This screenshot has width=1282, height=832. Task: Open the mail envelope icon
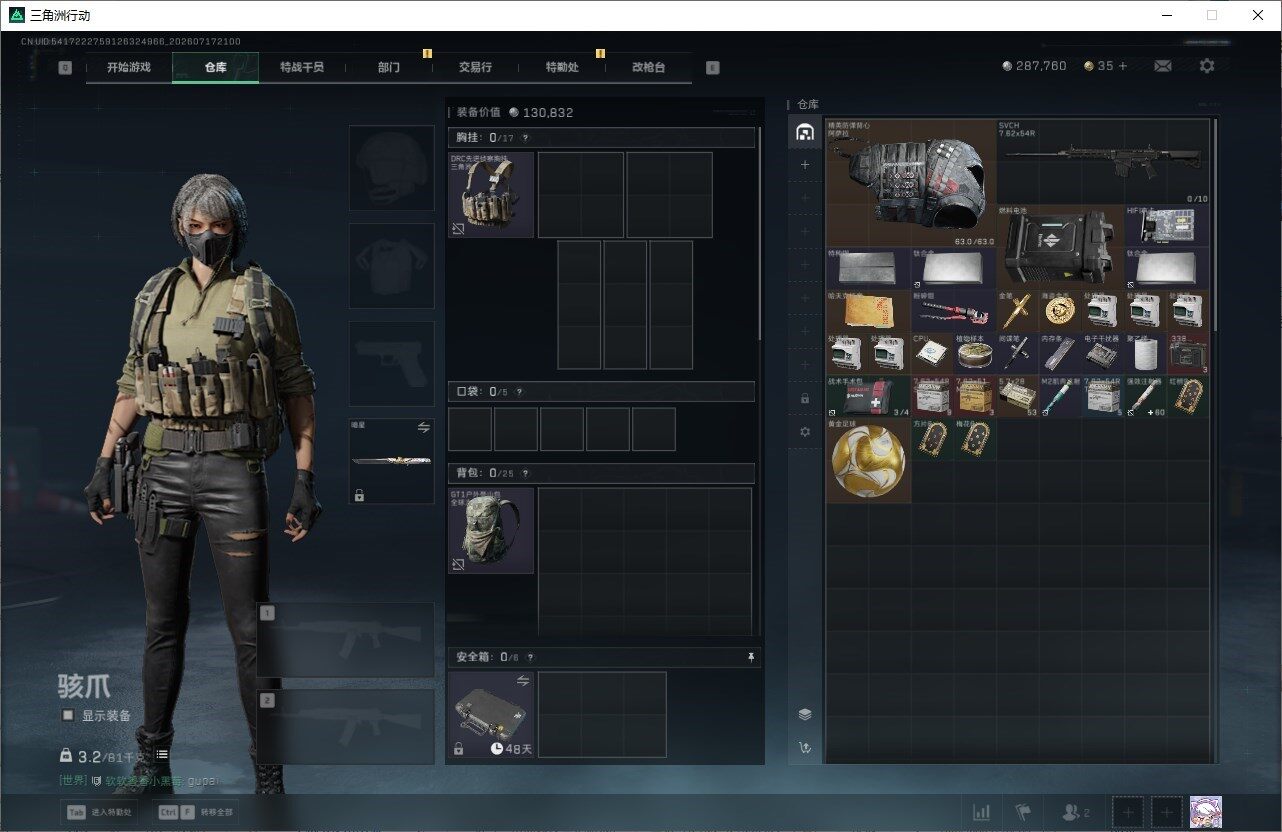pyautogui.click(x=1163, y=66)
